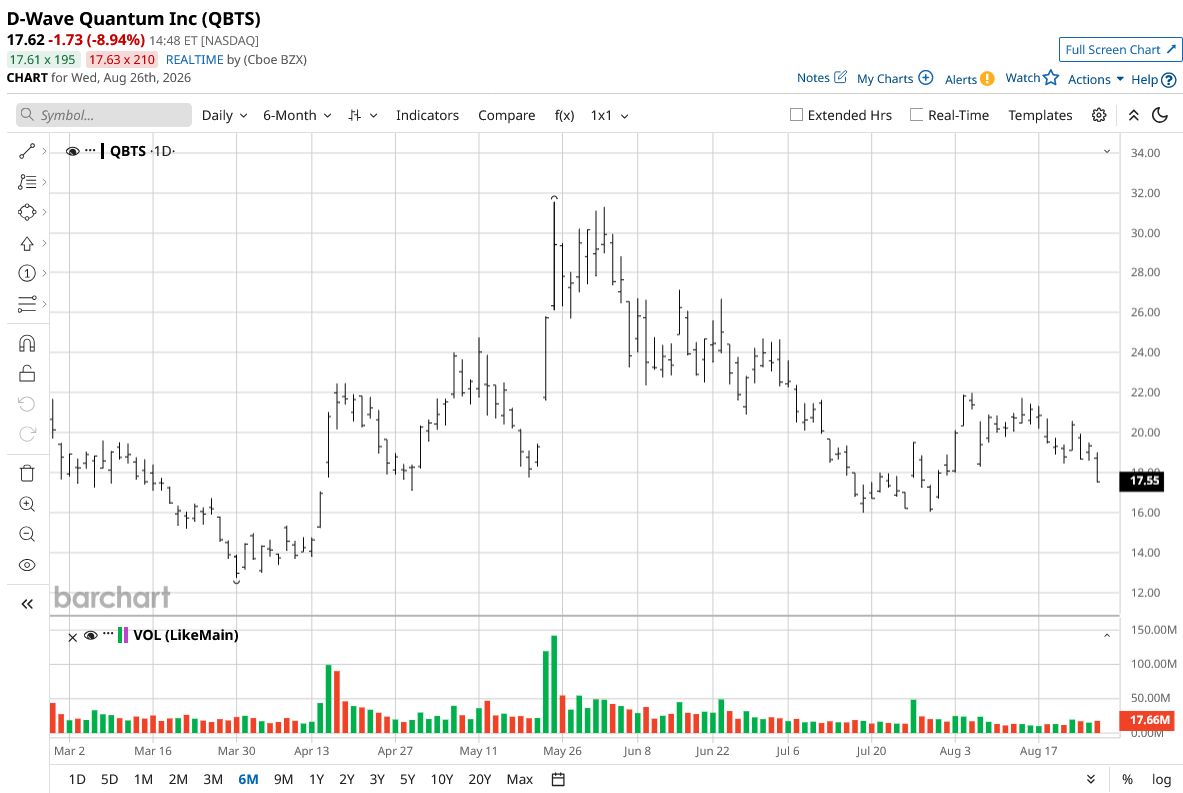Toggle percent scale button
This screenshot has width=1183, height=793.
pyautogui.click(x=1127, y=779)
